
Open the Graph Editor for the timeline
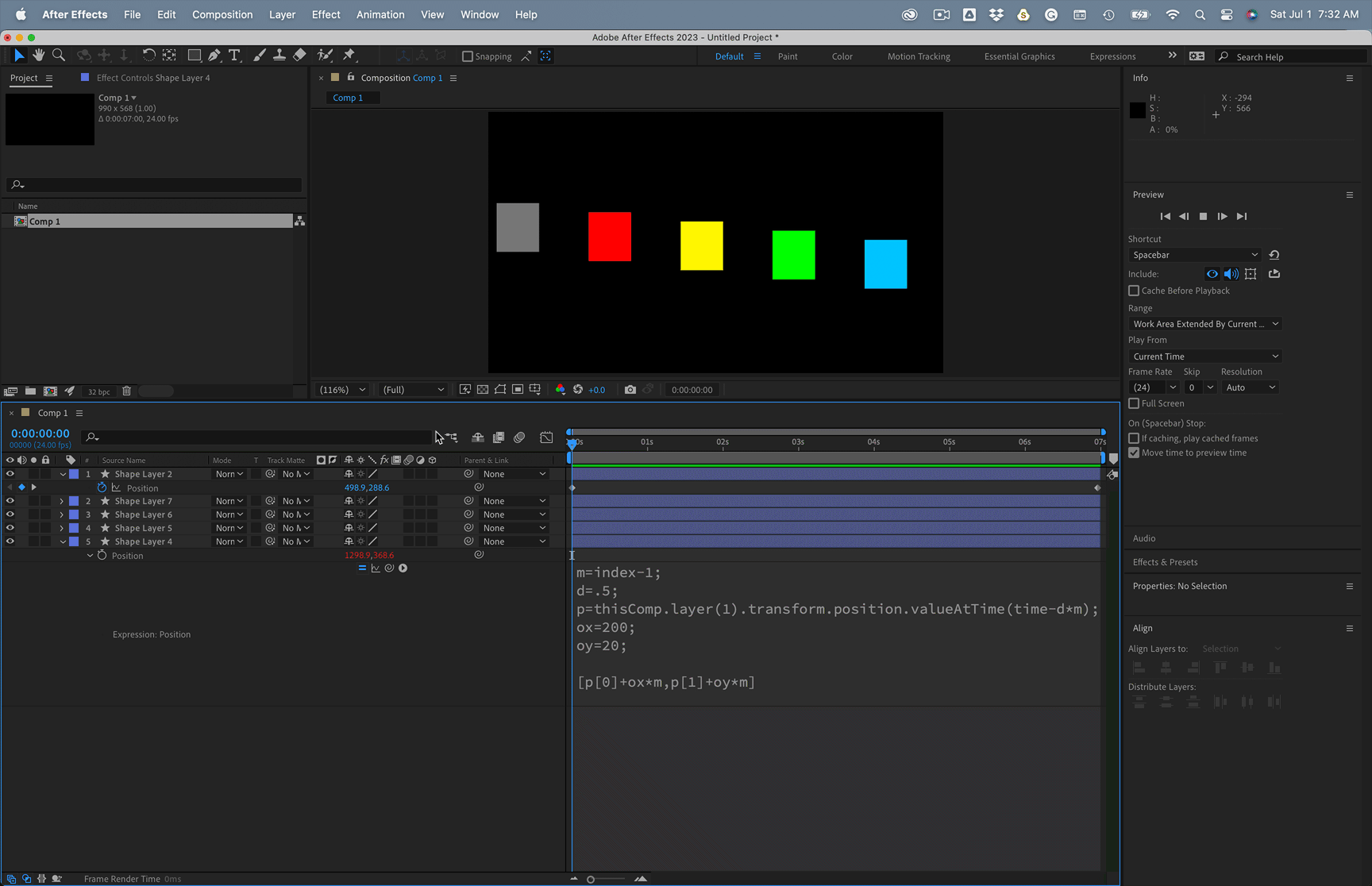click(547, 437)
